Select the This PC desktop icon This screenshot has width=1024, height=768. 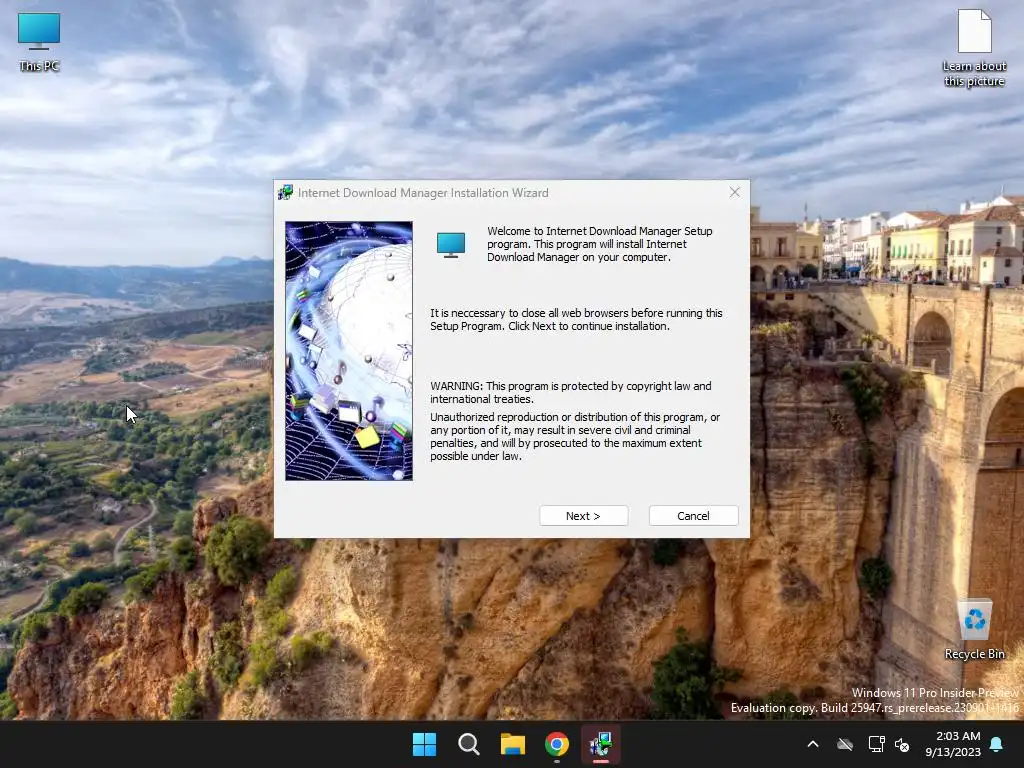click(x=39, y=41)
